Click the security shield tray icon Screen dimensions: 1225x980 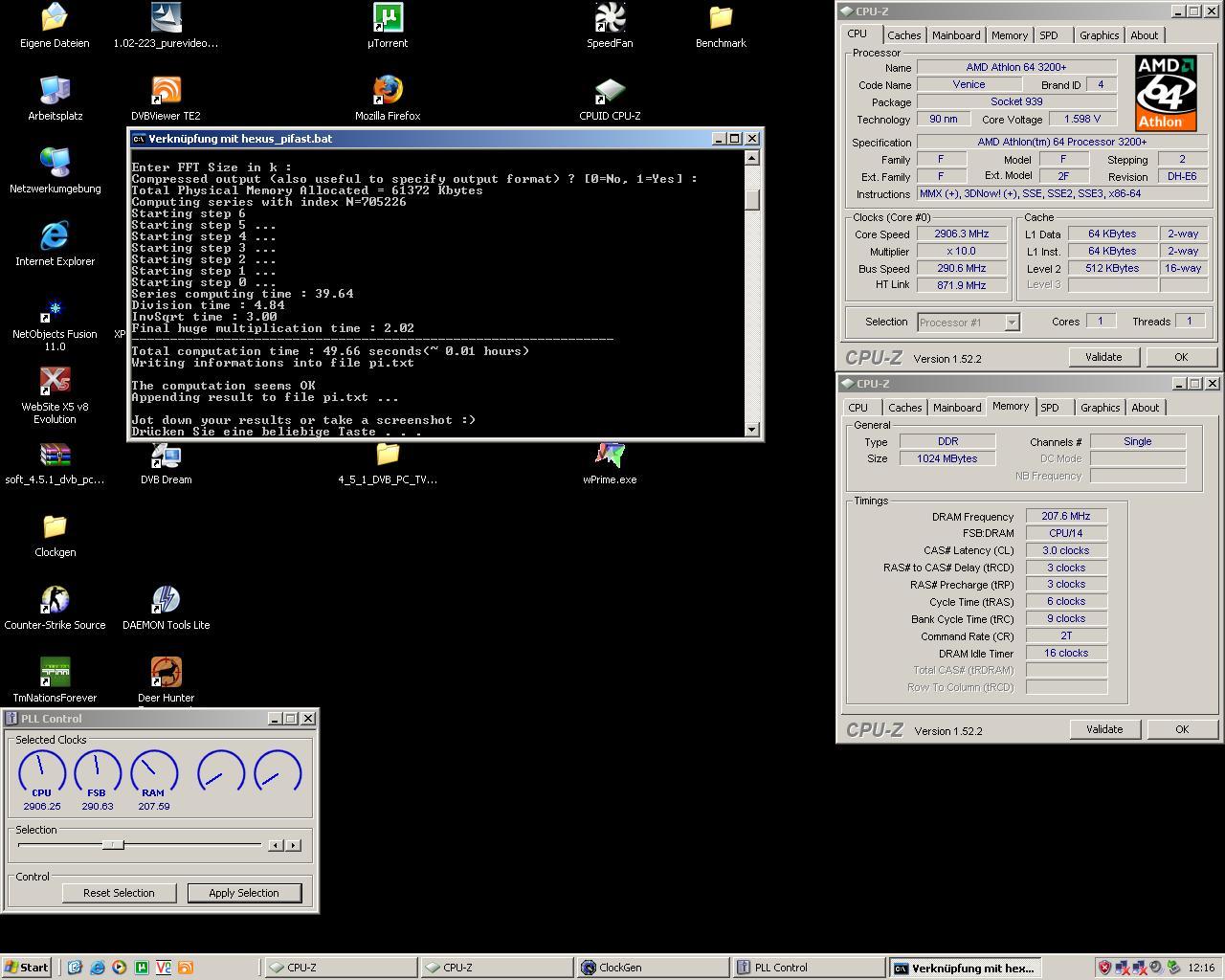tap(1104, 968)
